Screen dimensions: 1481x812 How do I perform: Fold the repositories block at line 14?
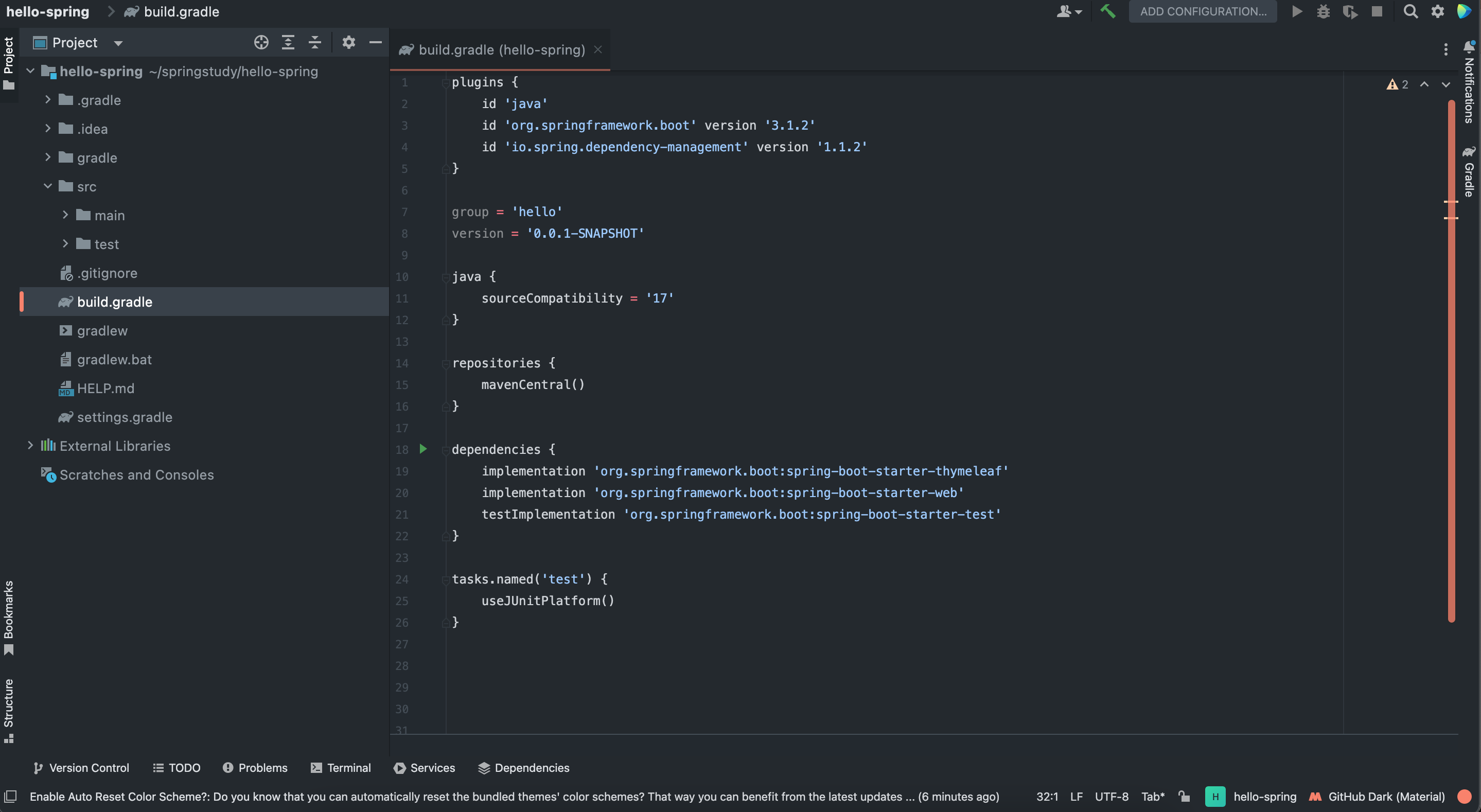pos(446,363)
